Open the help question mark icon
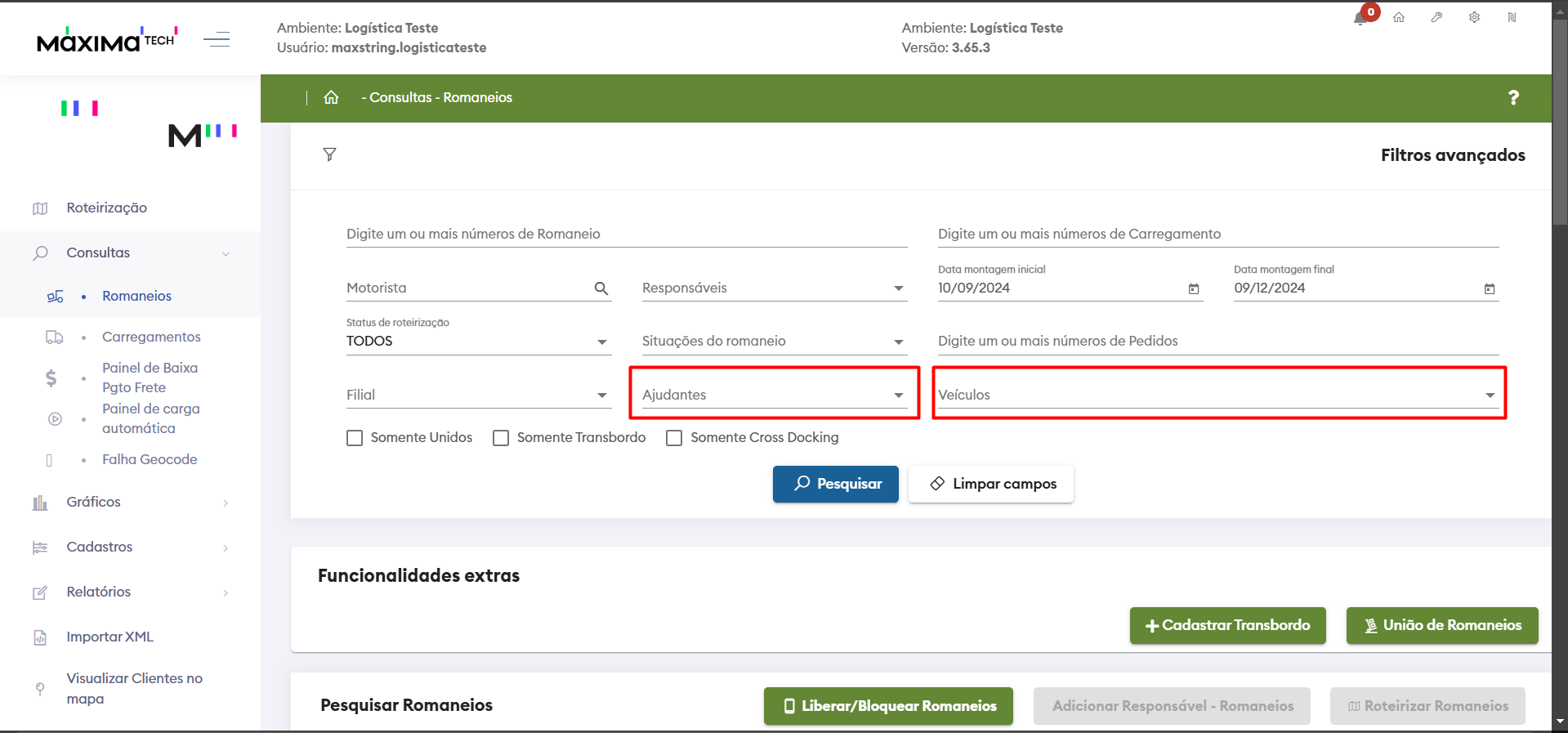 [x=1513, y=97]
